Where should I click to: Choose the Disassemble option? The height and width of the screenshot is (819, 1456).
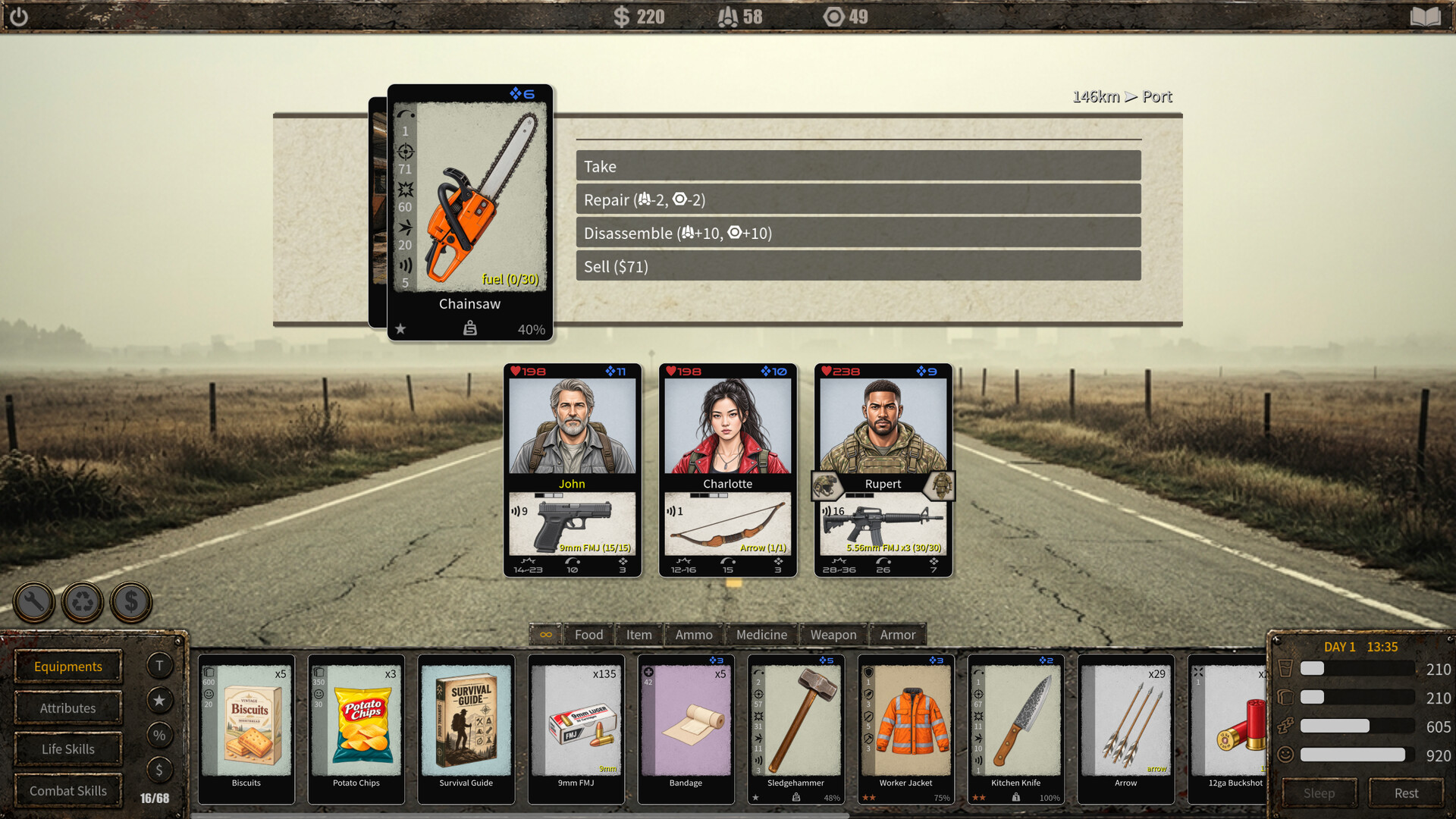pos(858,233)
